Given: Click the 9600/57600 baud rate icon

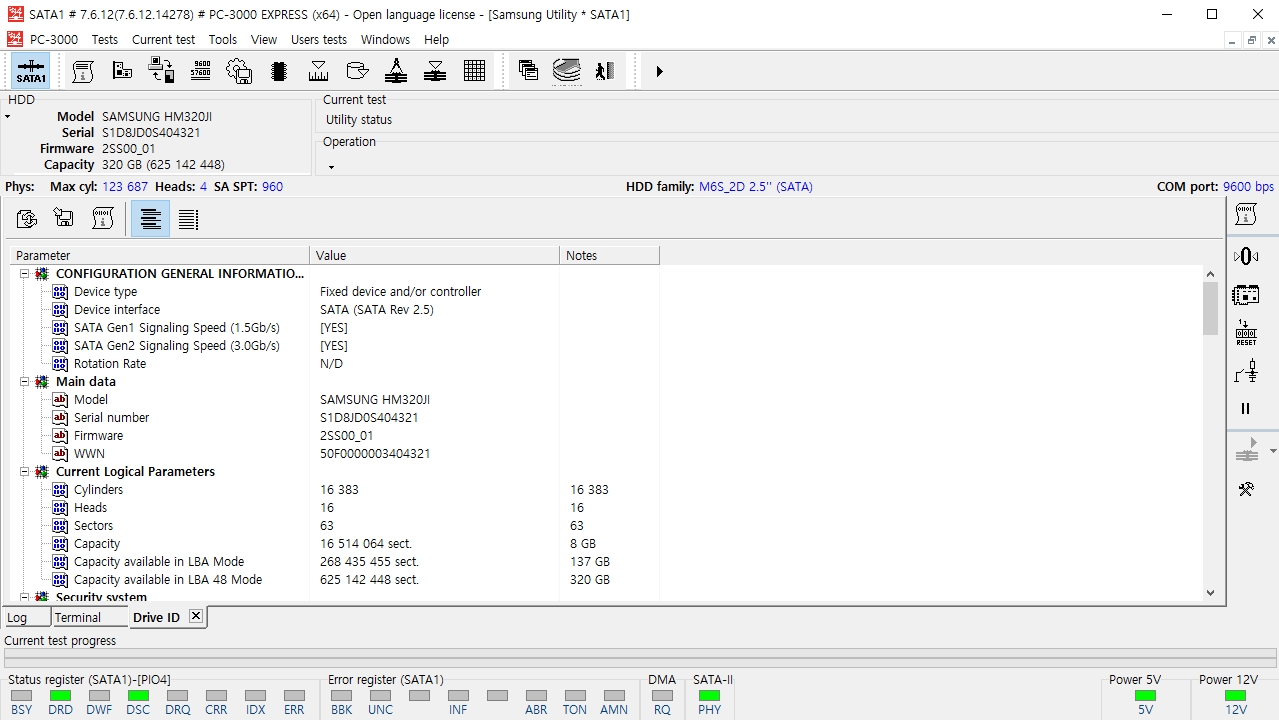Looking at the screenshot, I should click(200, 71).
